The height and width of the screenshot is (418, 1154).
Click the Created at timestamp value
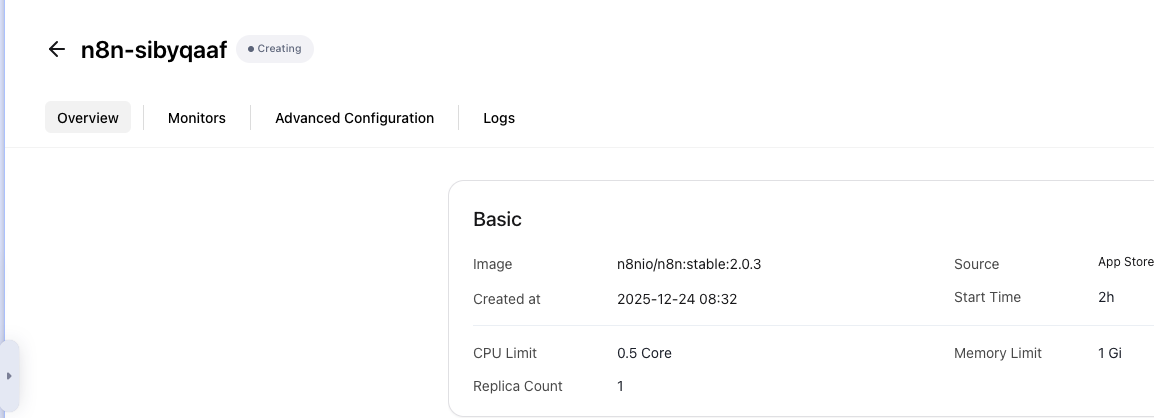click(x=677, y=299)
